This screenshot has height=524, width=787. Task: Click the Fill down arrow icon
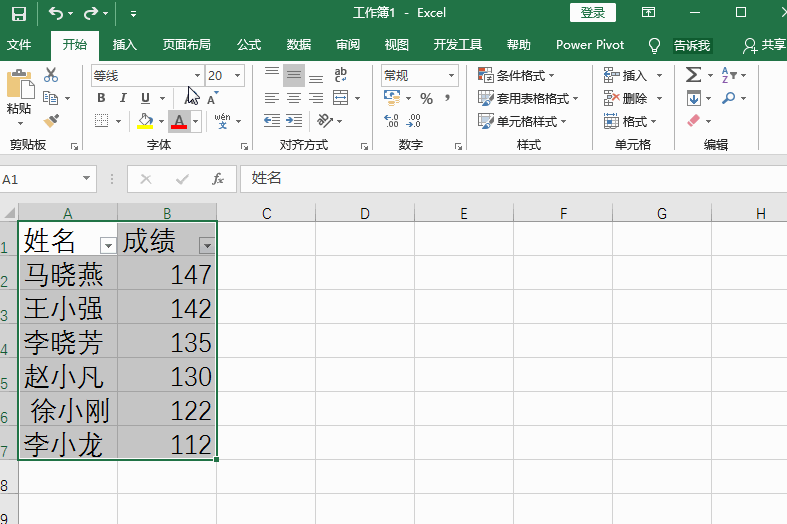tap(694, 98)
